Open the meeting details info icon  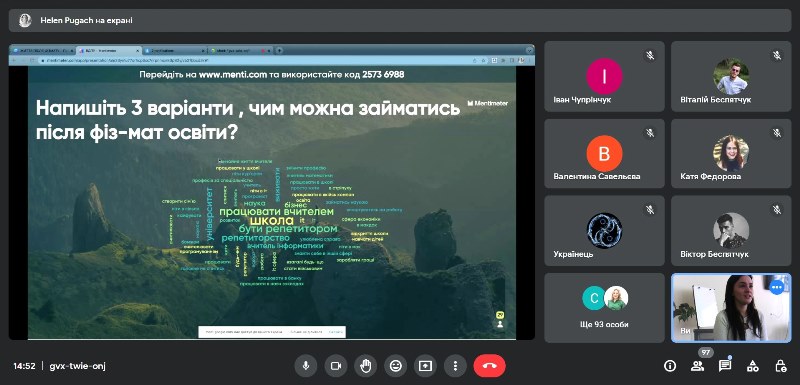point(670,366)
